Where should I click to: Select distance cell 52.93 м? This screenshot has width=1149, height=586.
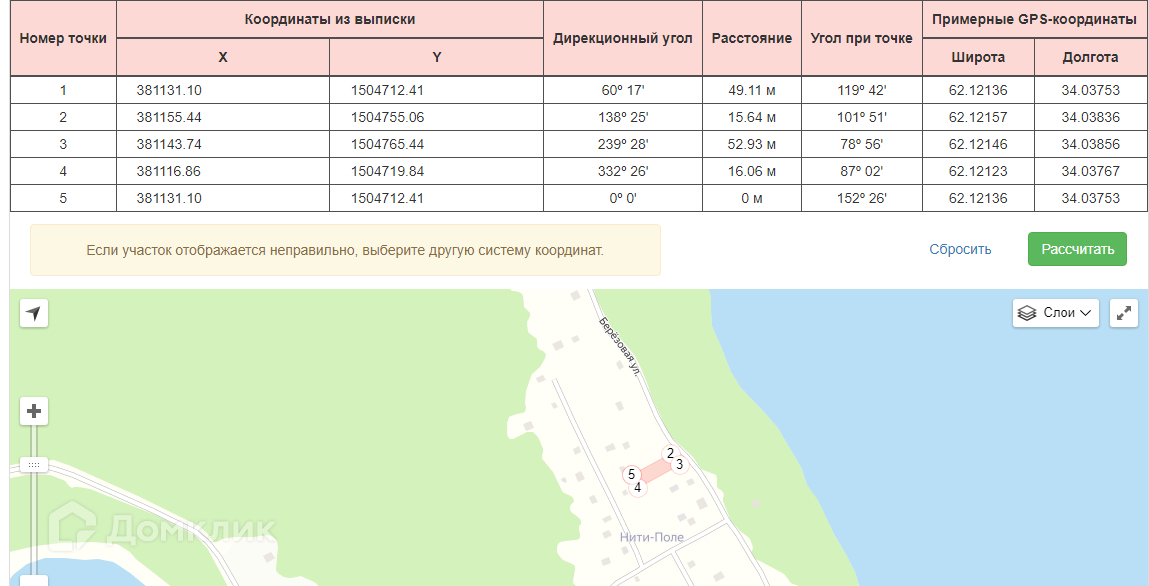point(751,144)
